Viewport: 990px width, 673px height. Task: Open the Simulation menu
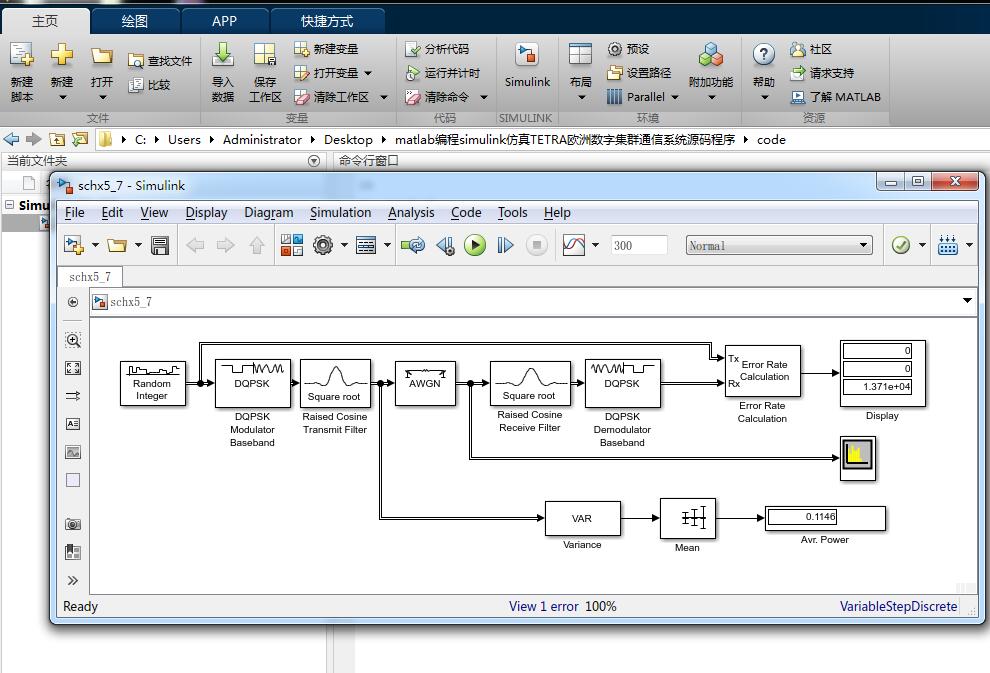click(340, 213)
